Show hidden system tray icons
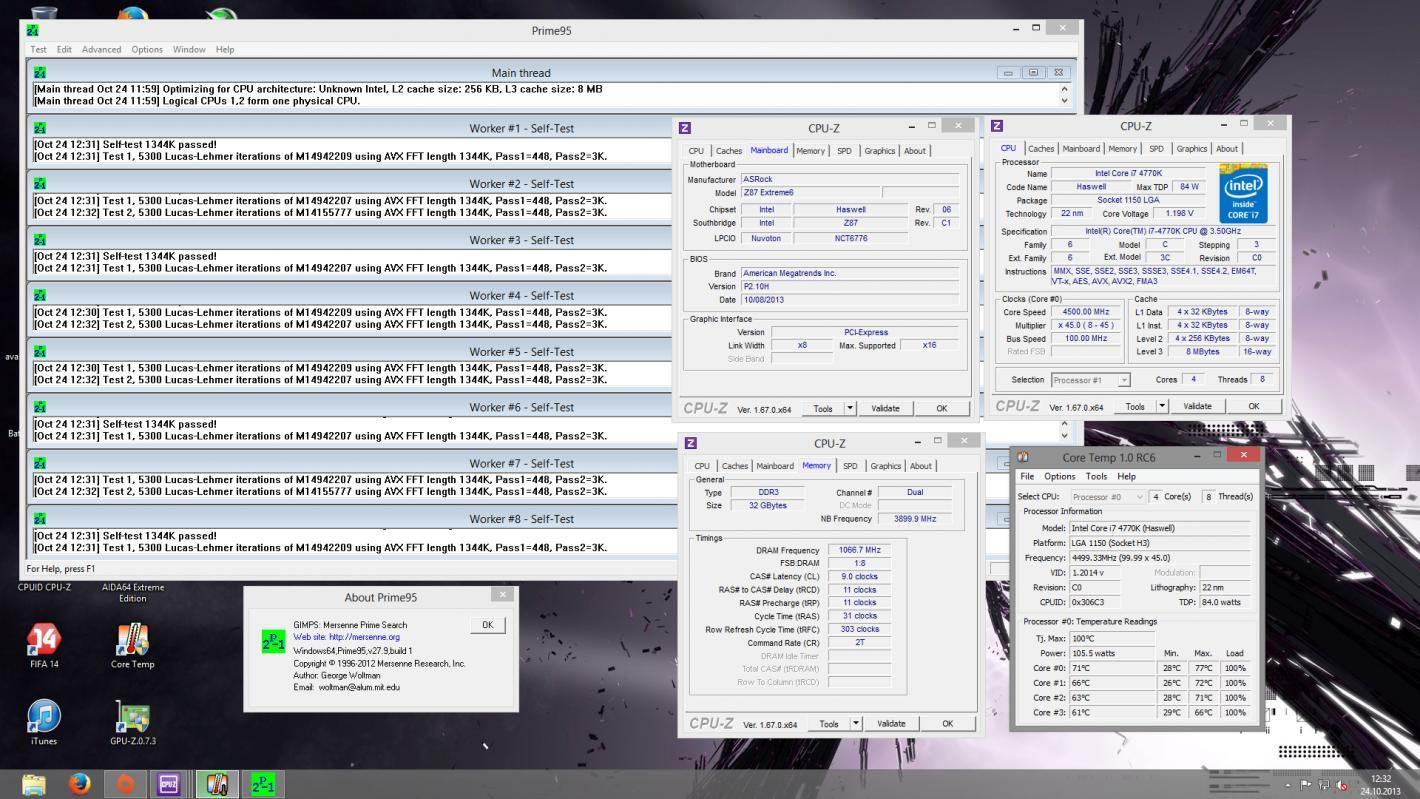1420x799 pixels. (1289, 785)
